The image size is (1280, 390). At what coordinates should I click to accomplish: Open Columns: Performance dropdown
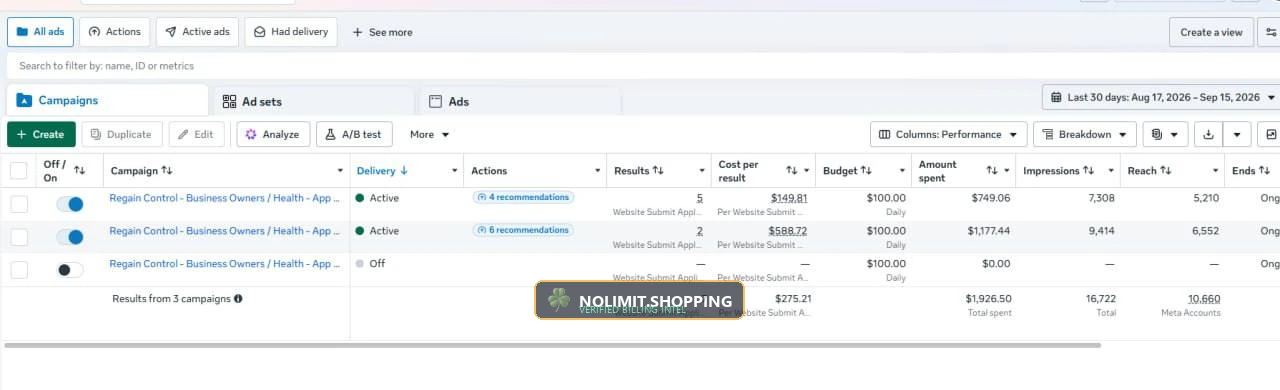click(949, 134)
